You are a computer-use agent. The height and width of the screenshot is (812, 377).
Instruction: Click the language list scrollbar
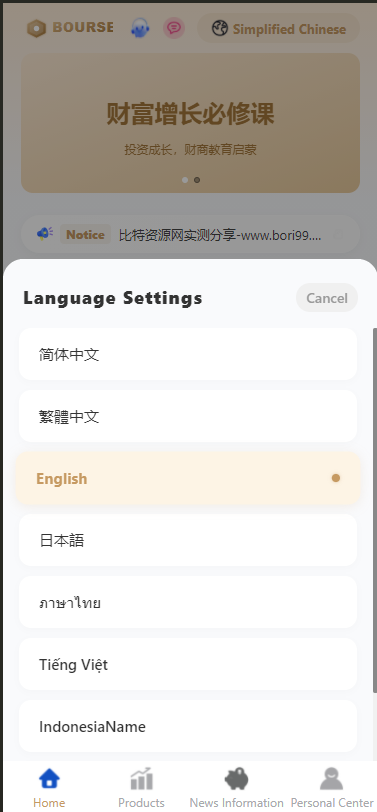pyautogui.click(x=374, y=510)
